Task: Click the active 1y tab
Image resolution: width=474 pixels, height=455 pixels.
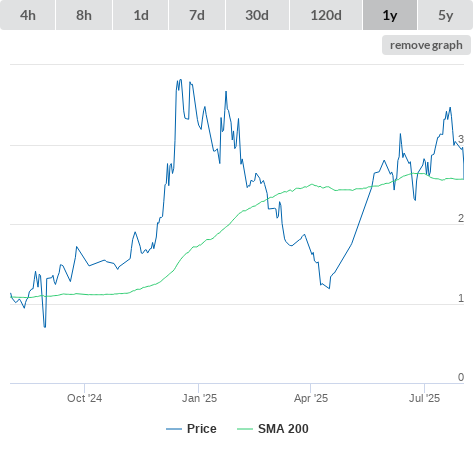Action: pos(390,15)
